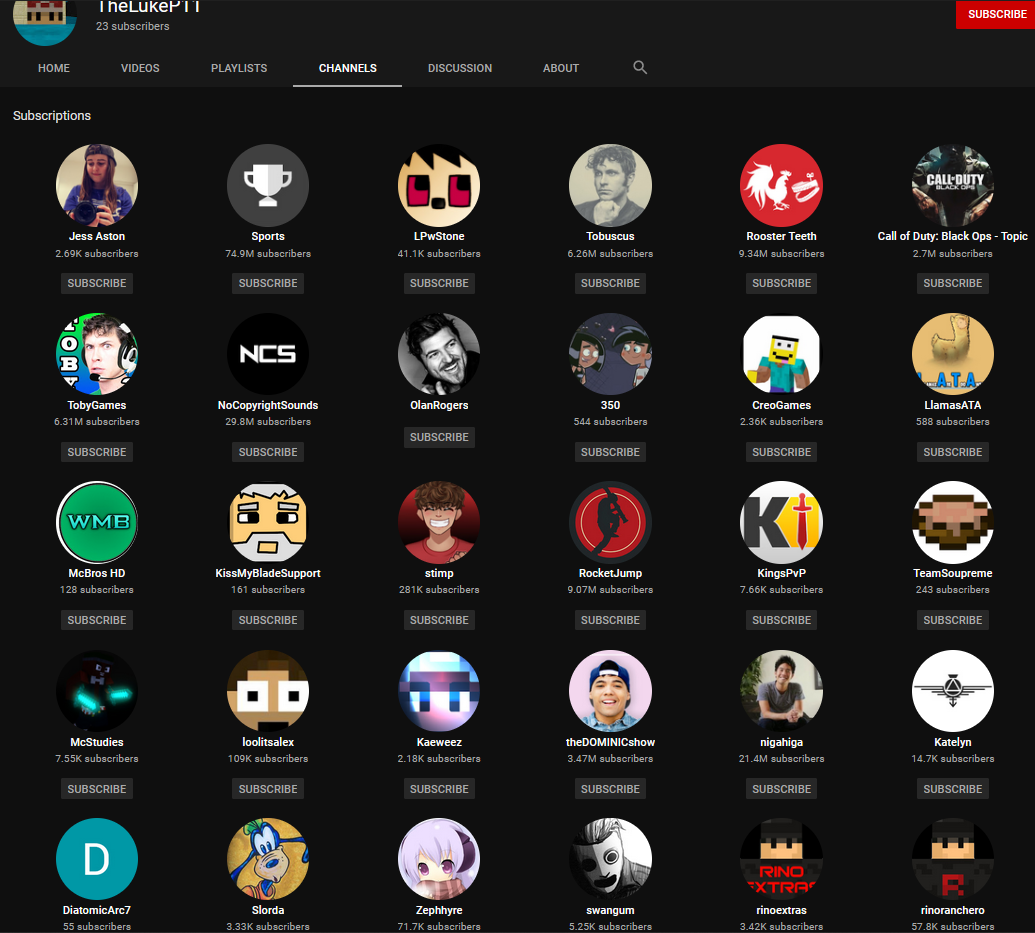
Task: Click the channel search magnifier icon
Action: point(640,67)
